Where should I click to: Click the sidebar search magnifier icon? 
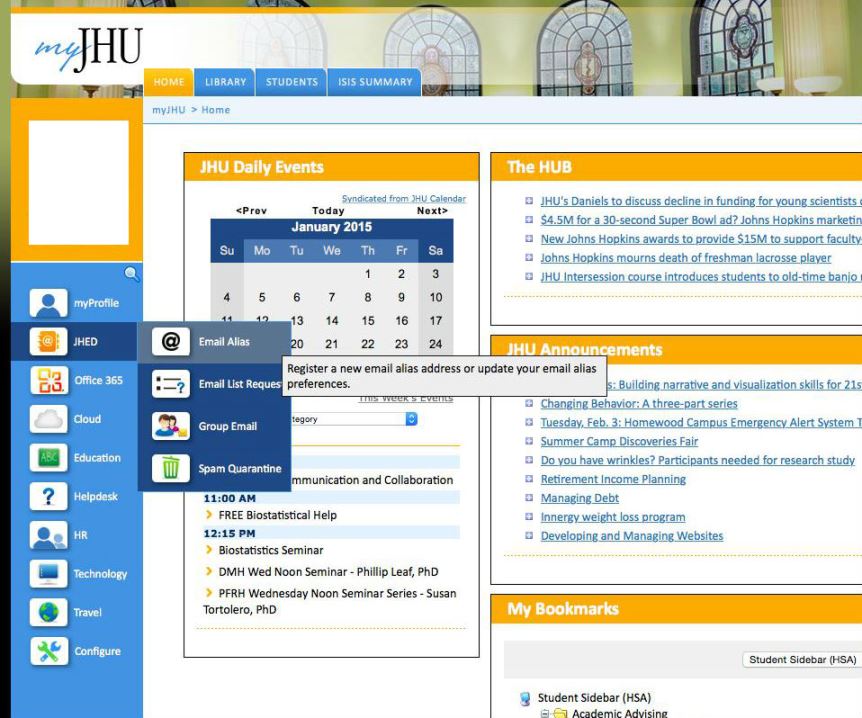[x=131, y=273]
